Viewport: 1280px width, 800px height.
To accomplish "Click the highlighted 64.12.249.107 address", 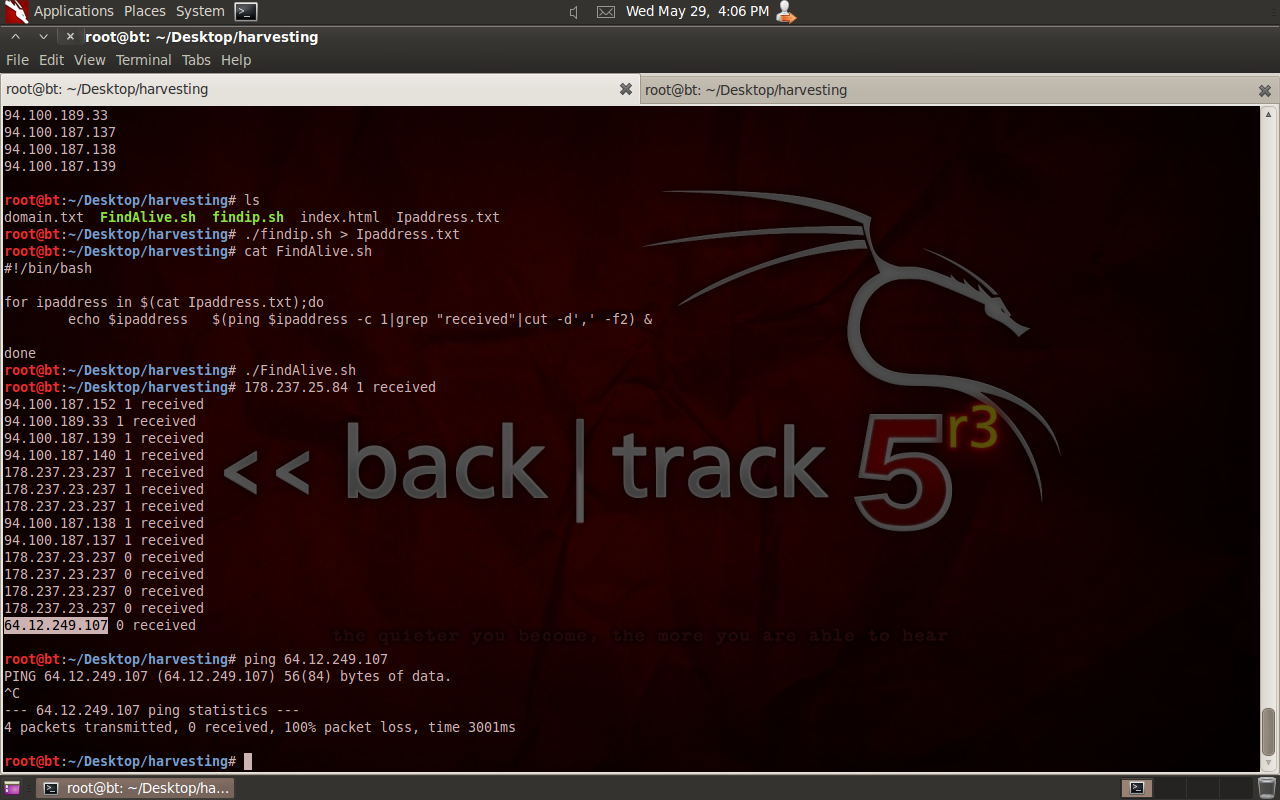I will [56, 625].
